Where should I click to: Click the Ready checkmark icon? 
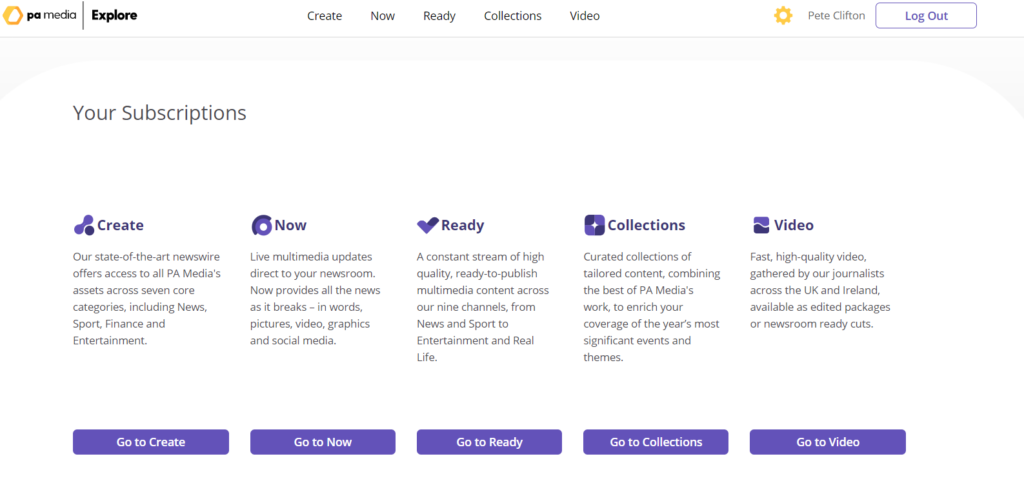(x=427, y=225)
